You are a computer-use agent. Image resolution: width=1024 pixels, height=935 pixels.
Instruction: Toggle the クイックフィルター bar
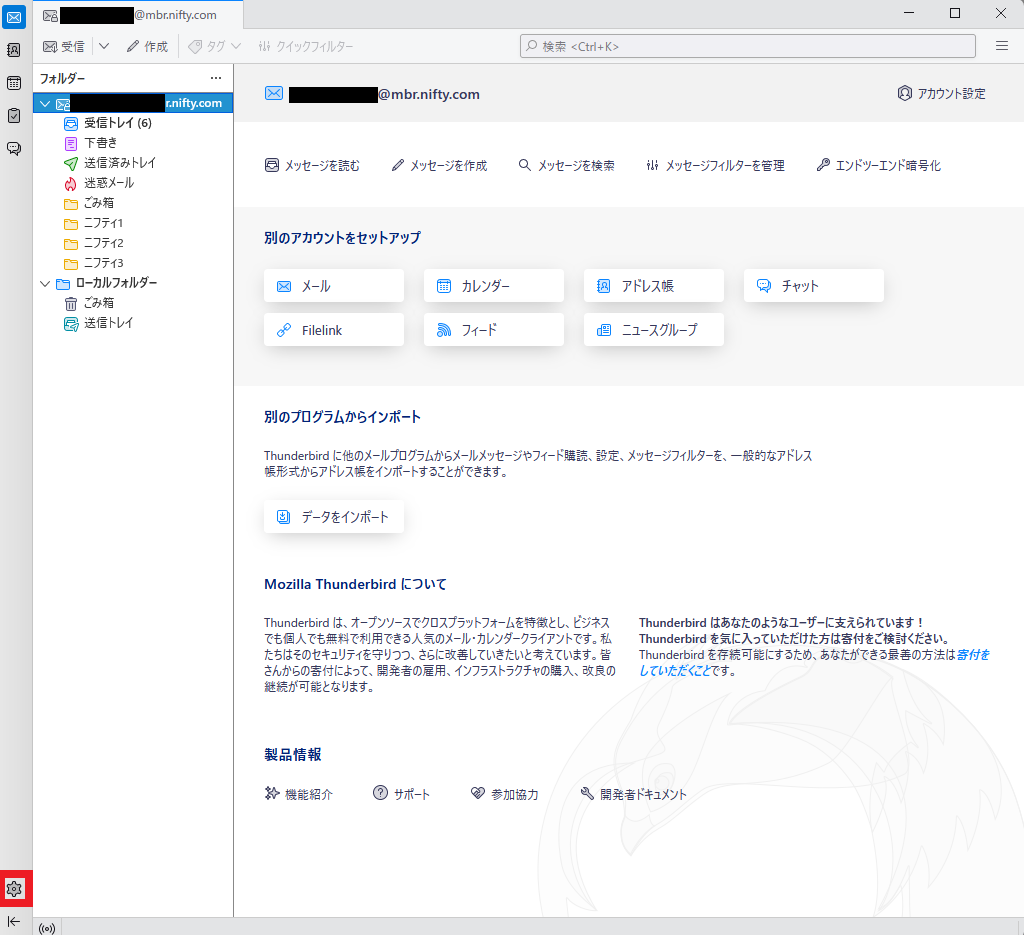click(x=305, y=46)
